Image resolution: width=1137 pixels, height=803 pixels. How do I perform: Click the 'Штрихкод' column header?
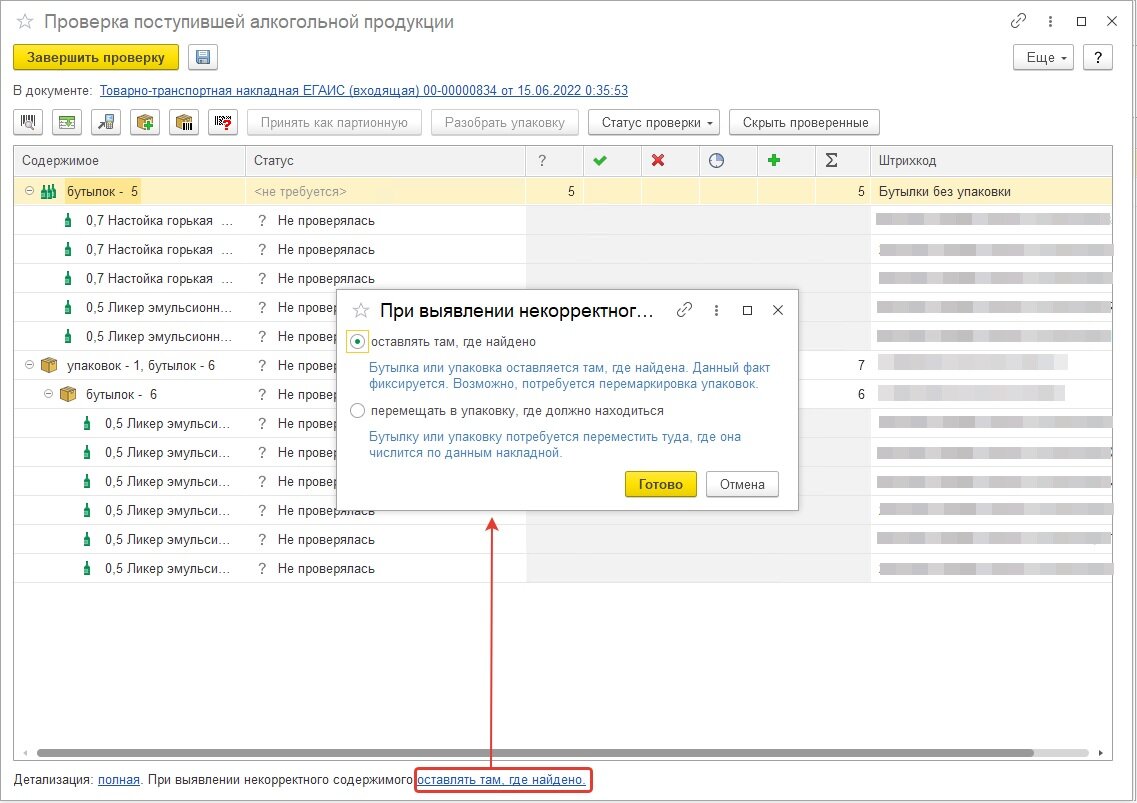tap(991, 160)
